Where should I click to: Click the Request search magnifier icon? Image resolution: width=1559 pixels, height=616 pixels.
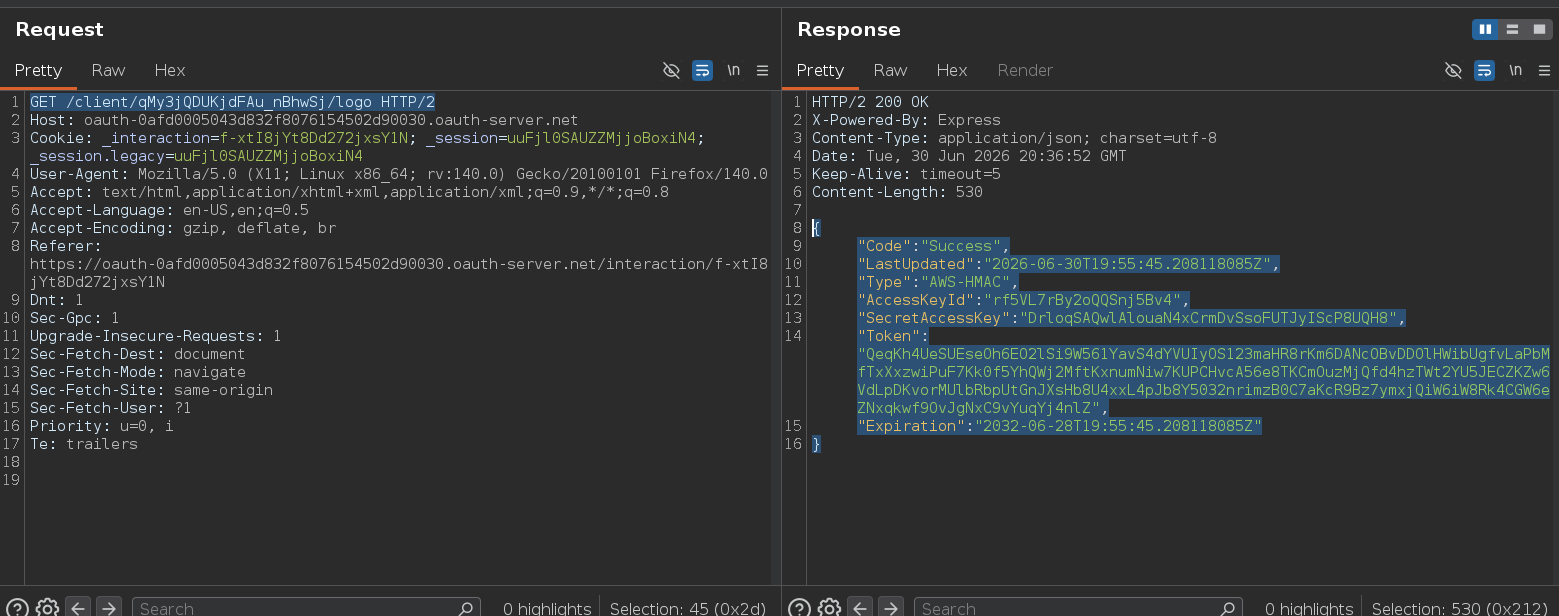tap(466, 608)
